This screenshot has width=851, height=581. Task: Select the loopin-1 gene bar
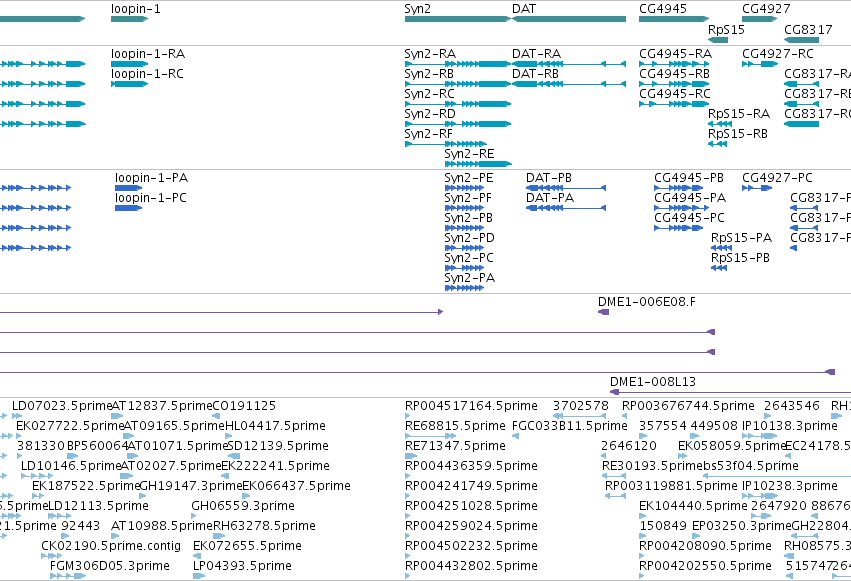tap(129, 19)
